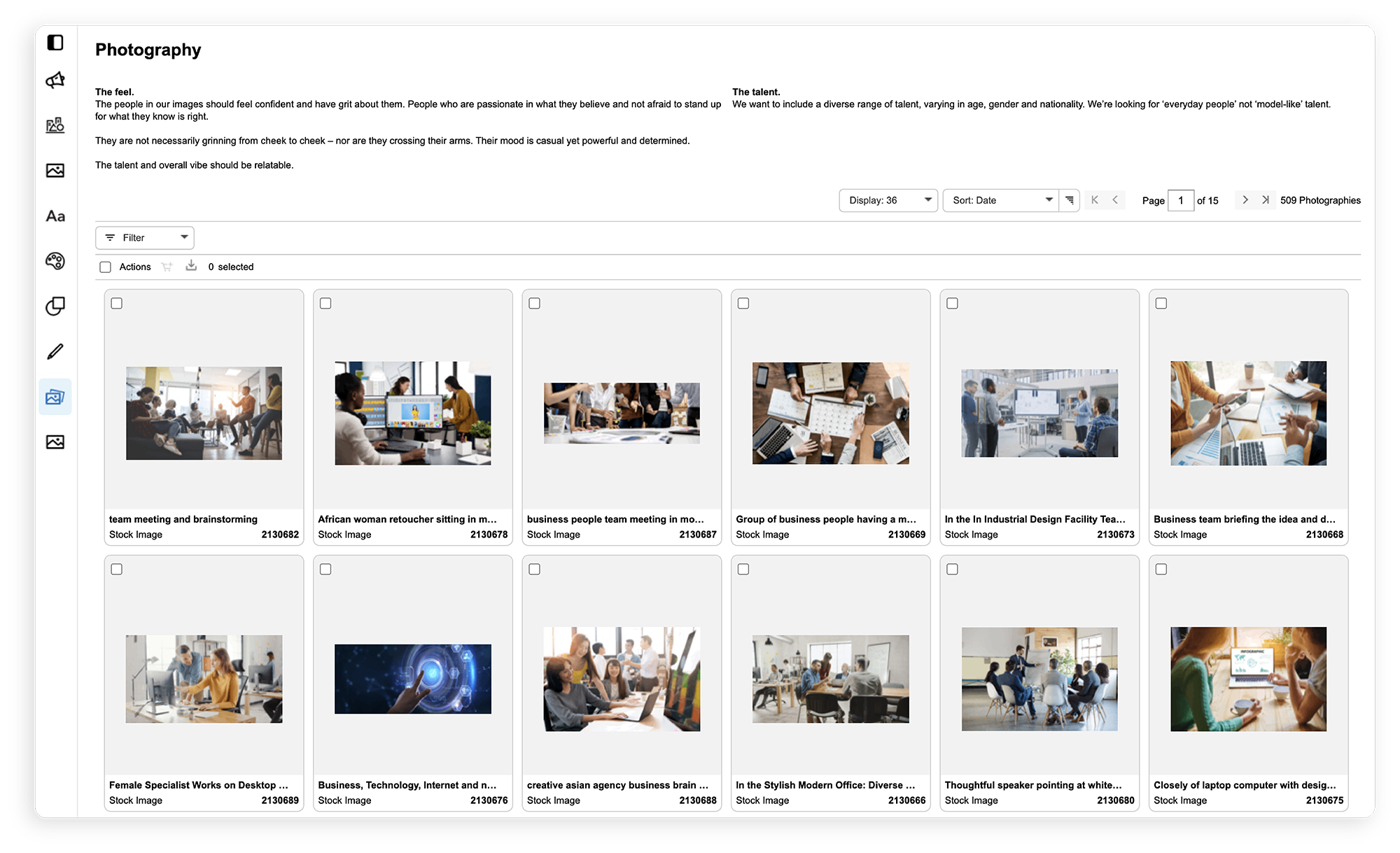Select checkbox for African woman retoucher image
Image resolution: width=1400 pixels, height=853 pixels.
[x=325, y=303]
